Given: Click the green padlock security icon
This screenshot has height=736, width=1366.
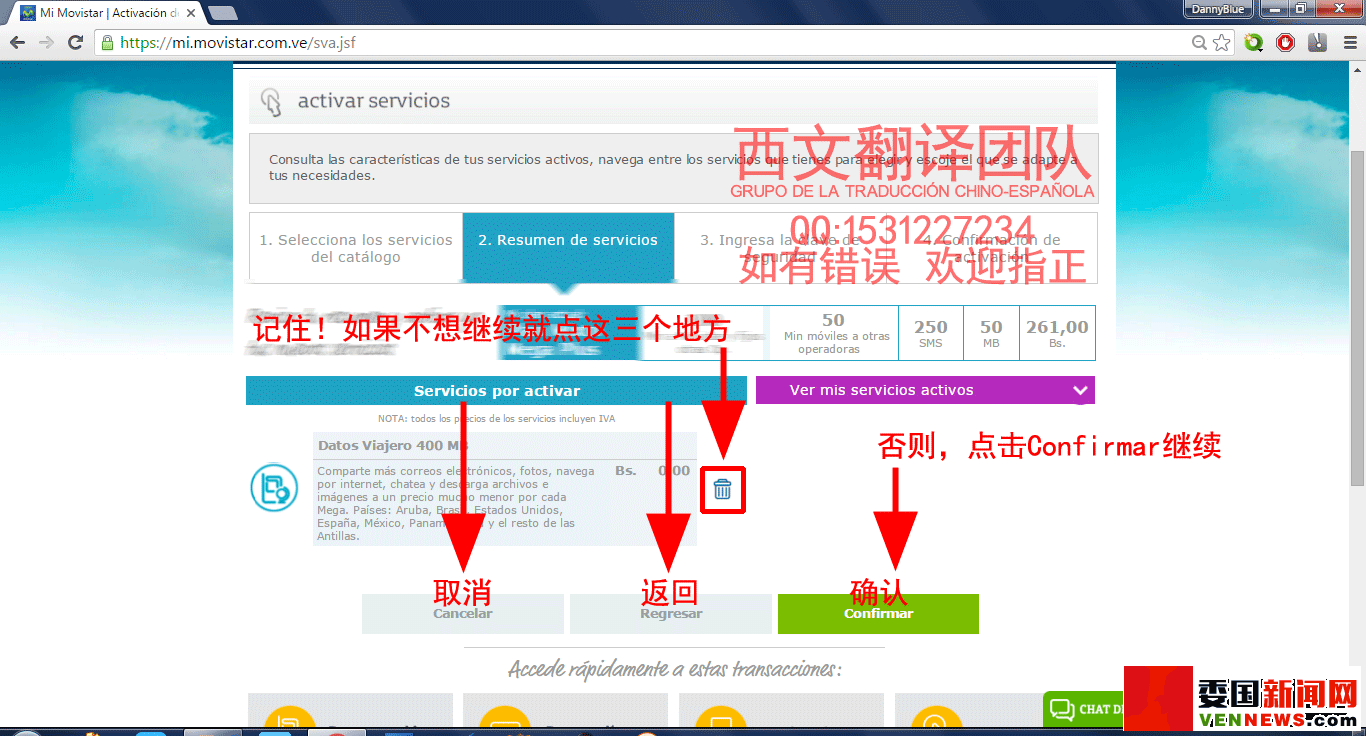Looking at the screenshot, I should [107, 43].
